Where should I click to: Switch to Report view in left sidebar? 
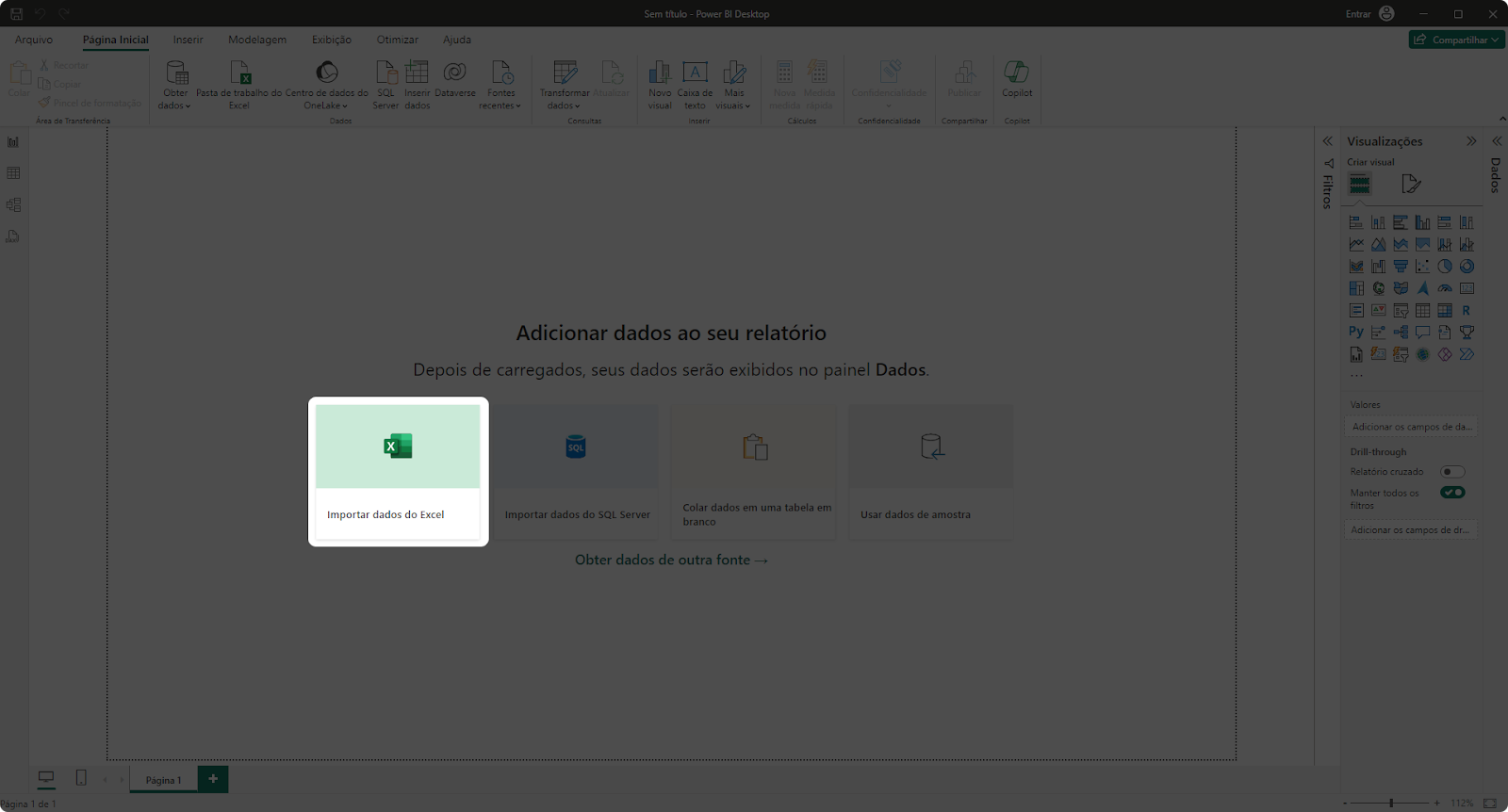point(13,142)
